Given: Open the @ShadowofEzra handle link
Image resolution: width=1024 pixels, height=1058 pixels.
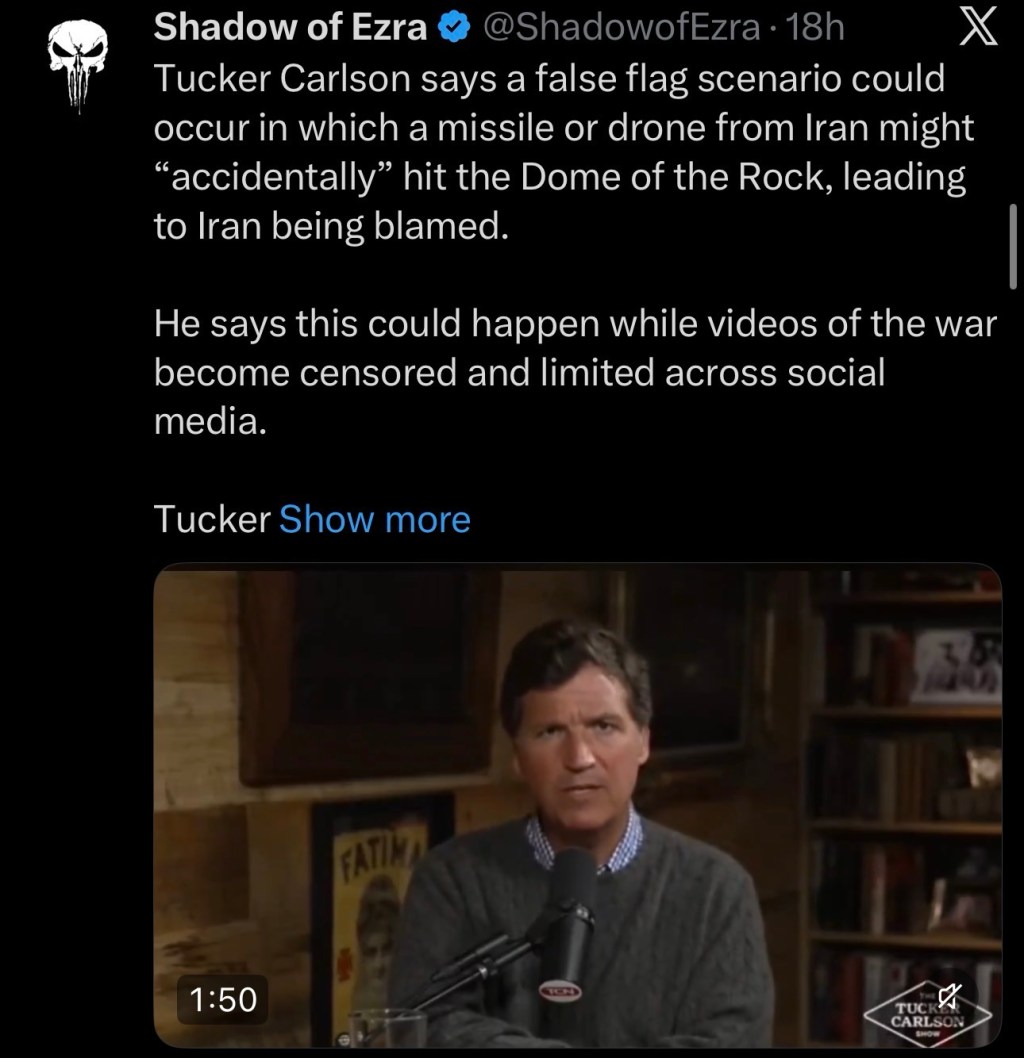Looking at the screenshot, I should coord(621,28).
